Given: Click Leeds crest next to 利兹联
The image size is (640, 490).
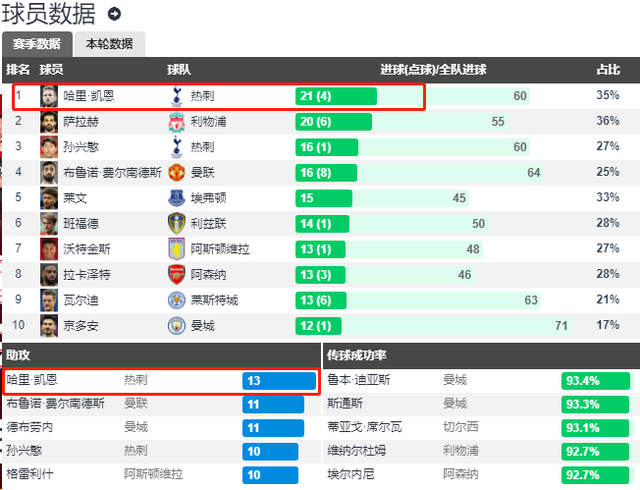Looking at the screenshot, I should click(176, 224).
